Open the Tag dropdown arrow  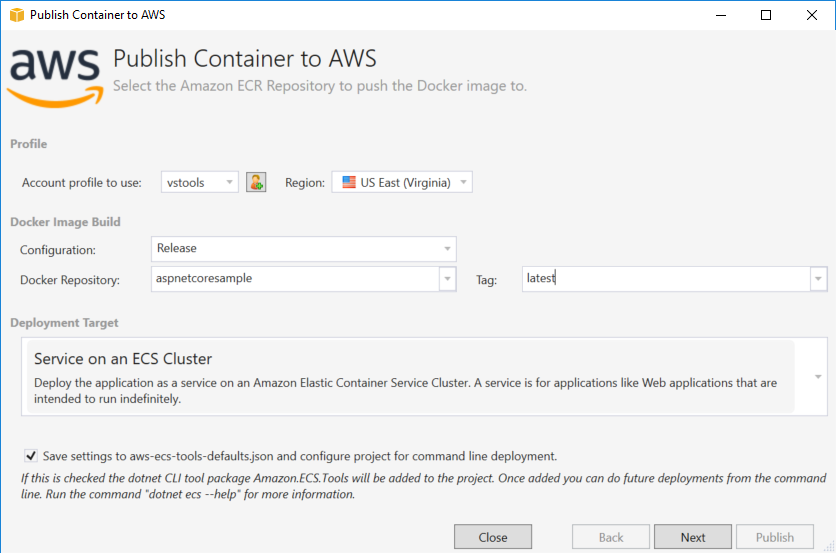pyautogui.click(x=818, y=279)
